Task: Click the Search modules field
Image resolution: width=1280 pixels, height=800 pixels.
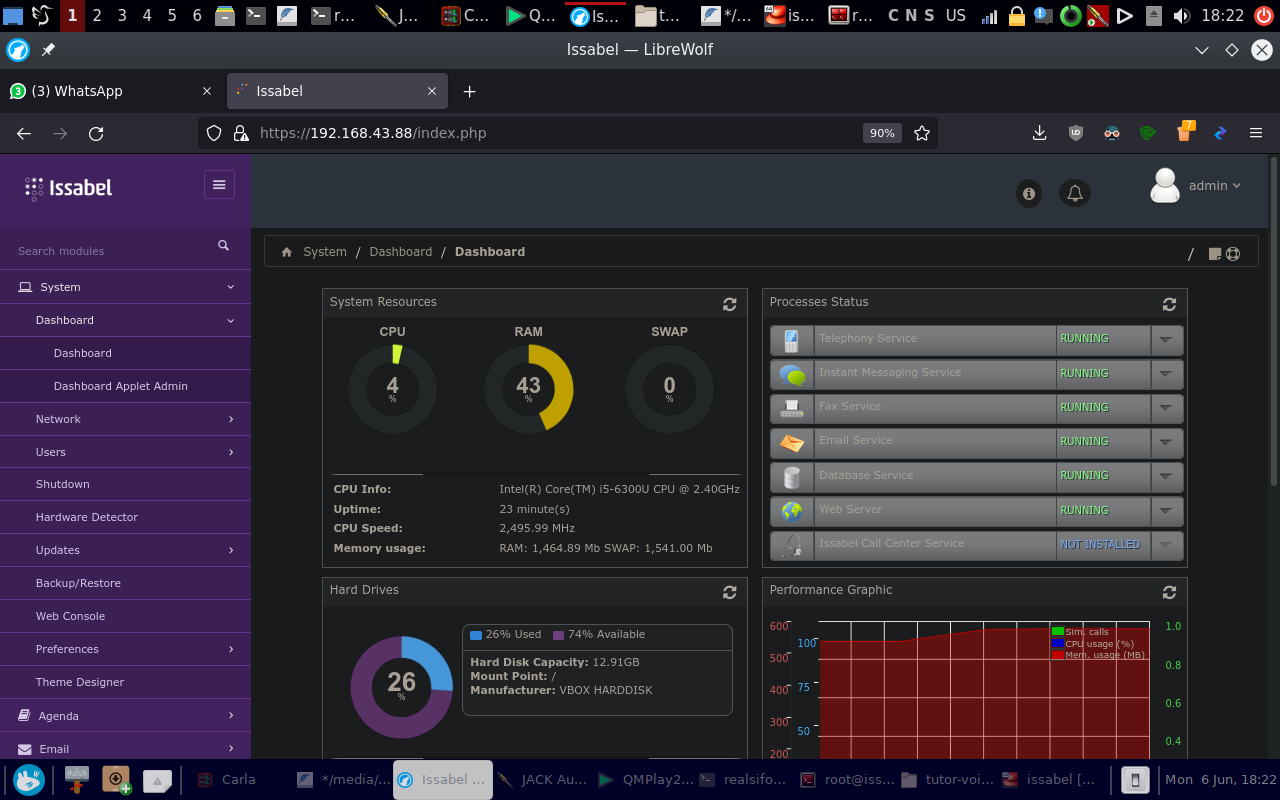Action: [110, 251]
